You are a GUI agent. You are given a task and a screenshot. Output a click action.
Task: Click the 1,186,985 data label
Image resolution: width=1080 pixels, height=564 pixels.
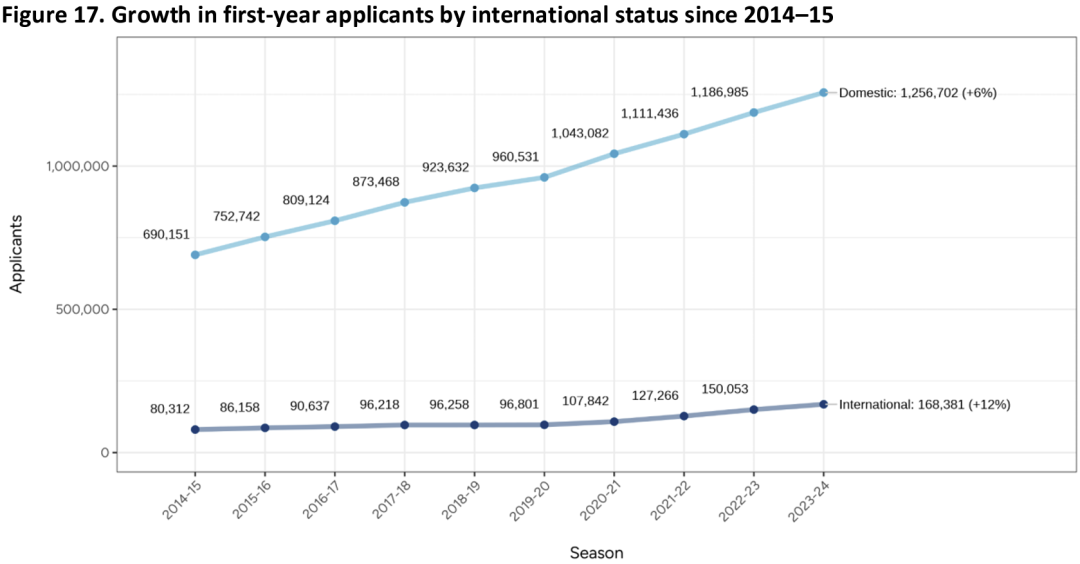[719, 92]
